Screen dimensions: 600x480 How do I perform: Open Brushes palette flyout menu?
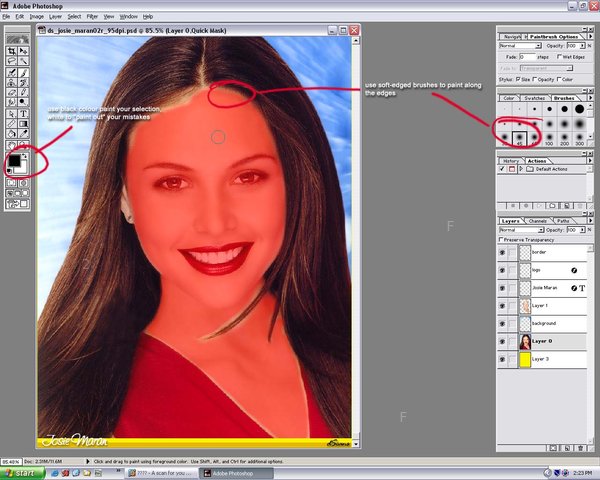pyautogui.click(x=590, y=98)
